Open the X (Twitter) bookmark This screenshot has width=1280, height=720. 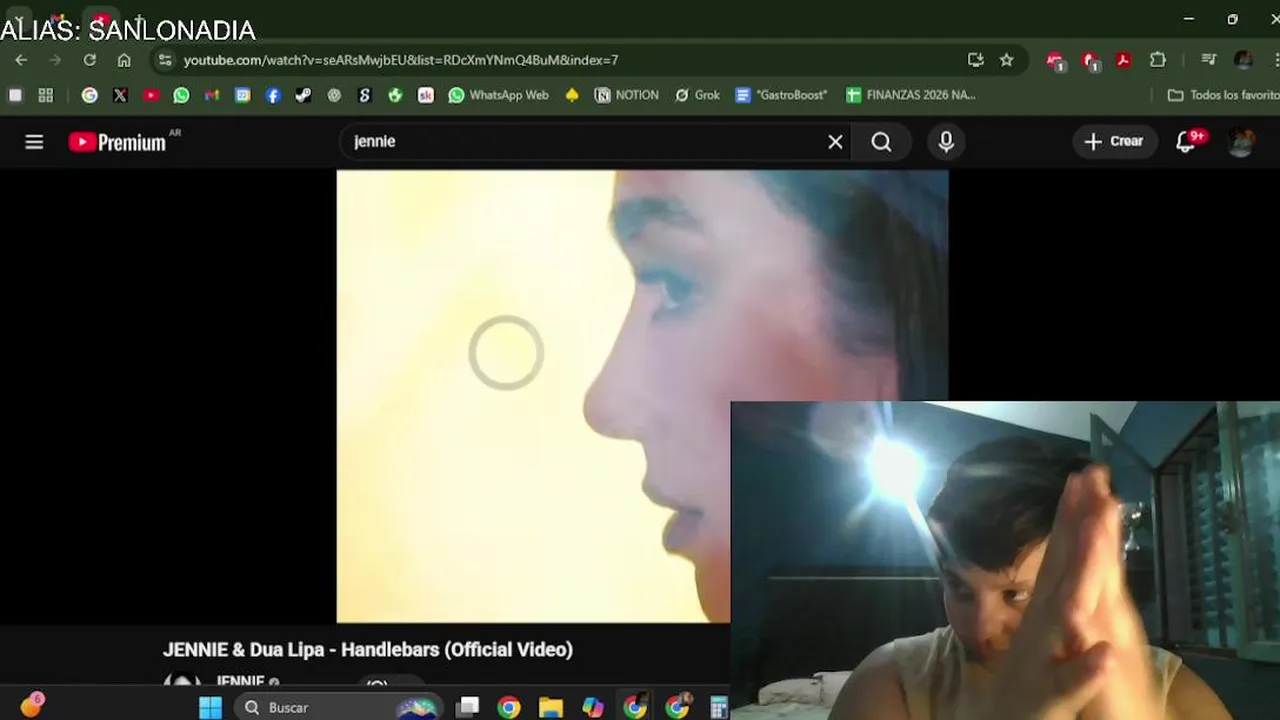pos(120,95)
